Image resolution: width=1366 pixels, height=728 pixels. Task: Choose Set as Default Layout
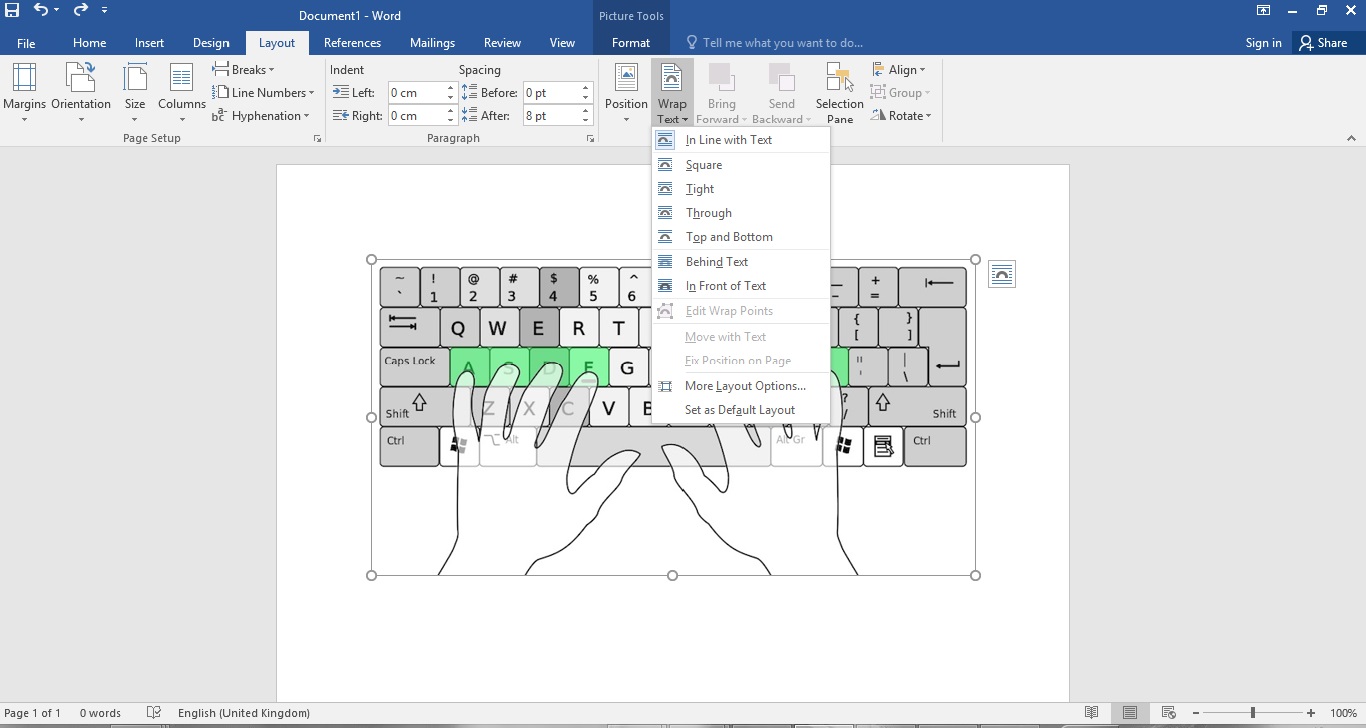741,410
